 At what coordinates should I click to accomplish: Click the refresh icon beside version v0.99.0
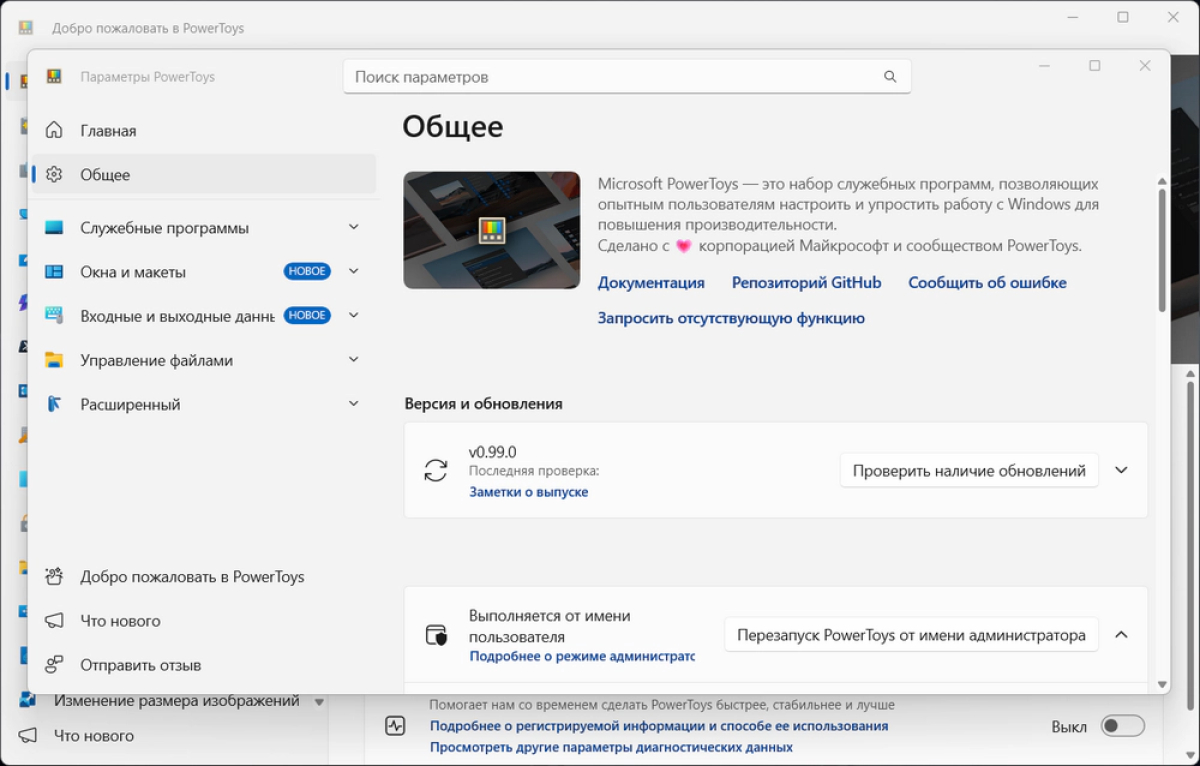tap(436, 471)
